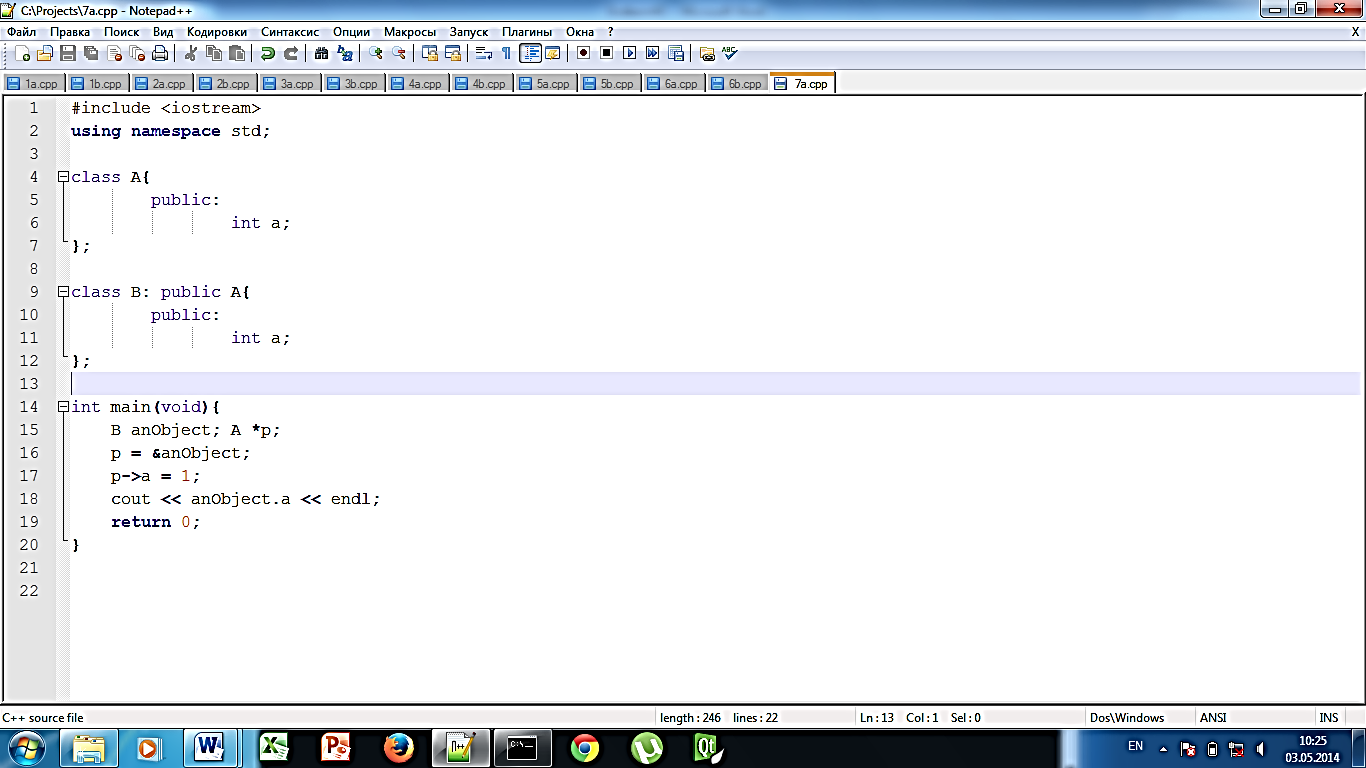The image size is (1366, 768).
Task: Show hidden tray icons arrow
Action: tap(1162, 748)
